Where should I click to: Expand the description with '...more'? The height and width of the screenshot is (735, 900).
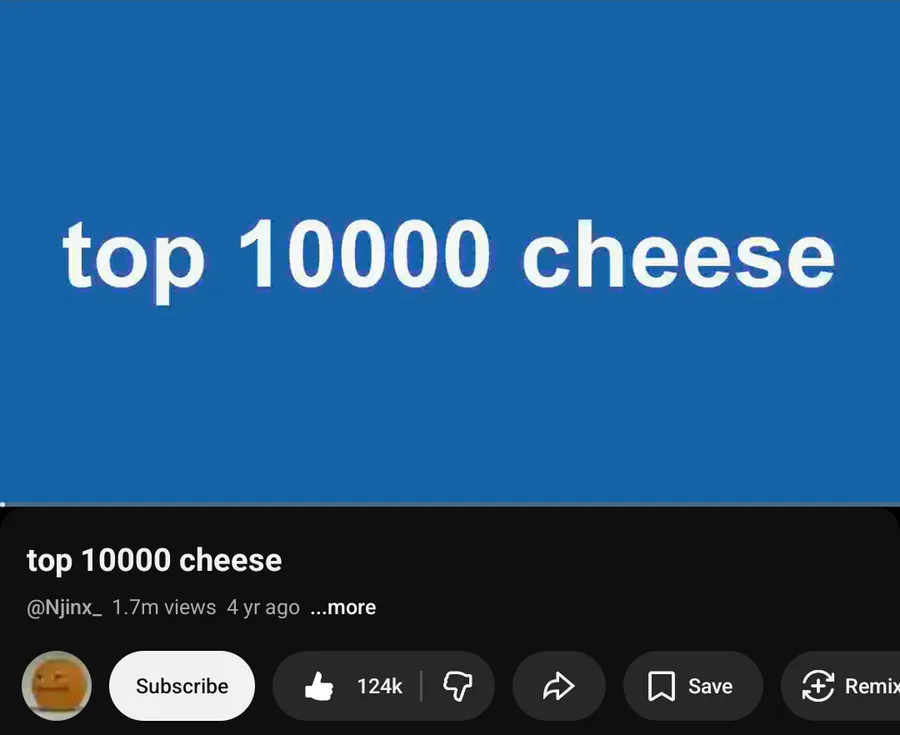pos(343,607)
